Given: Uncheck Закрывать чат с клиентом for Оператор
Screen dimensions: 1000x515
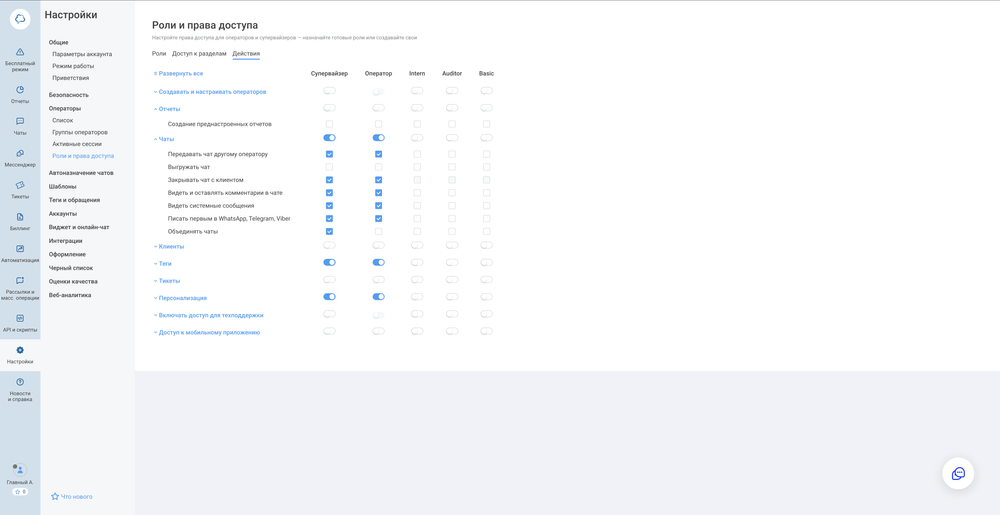Looking at the screenshot, I should tap(378, 180).
